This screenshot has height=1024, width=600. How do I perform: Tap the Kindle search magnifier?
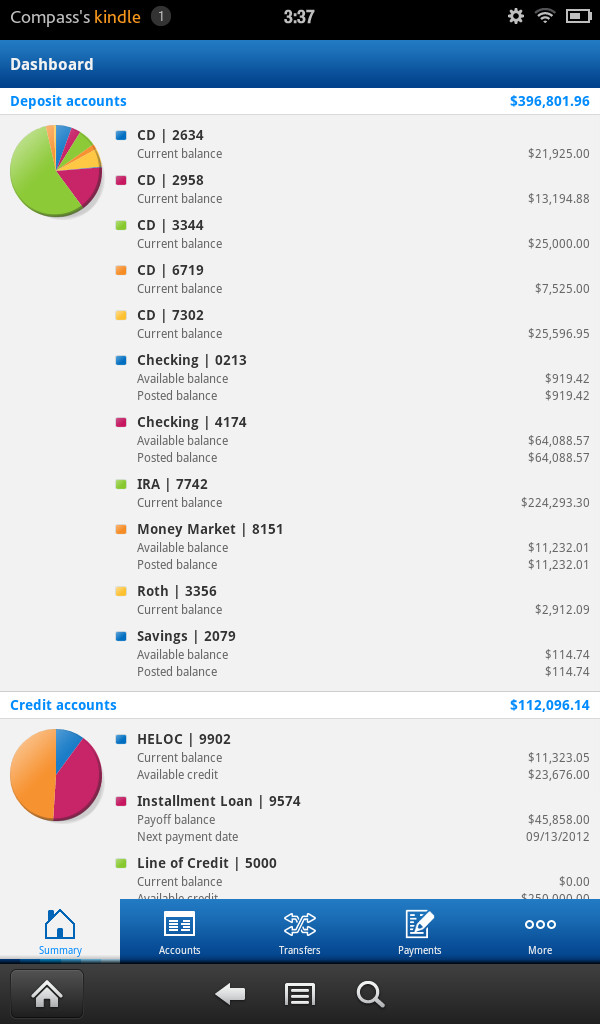coord(370,993)
